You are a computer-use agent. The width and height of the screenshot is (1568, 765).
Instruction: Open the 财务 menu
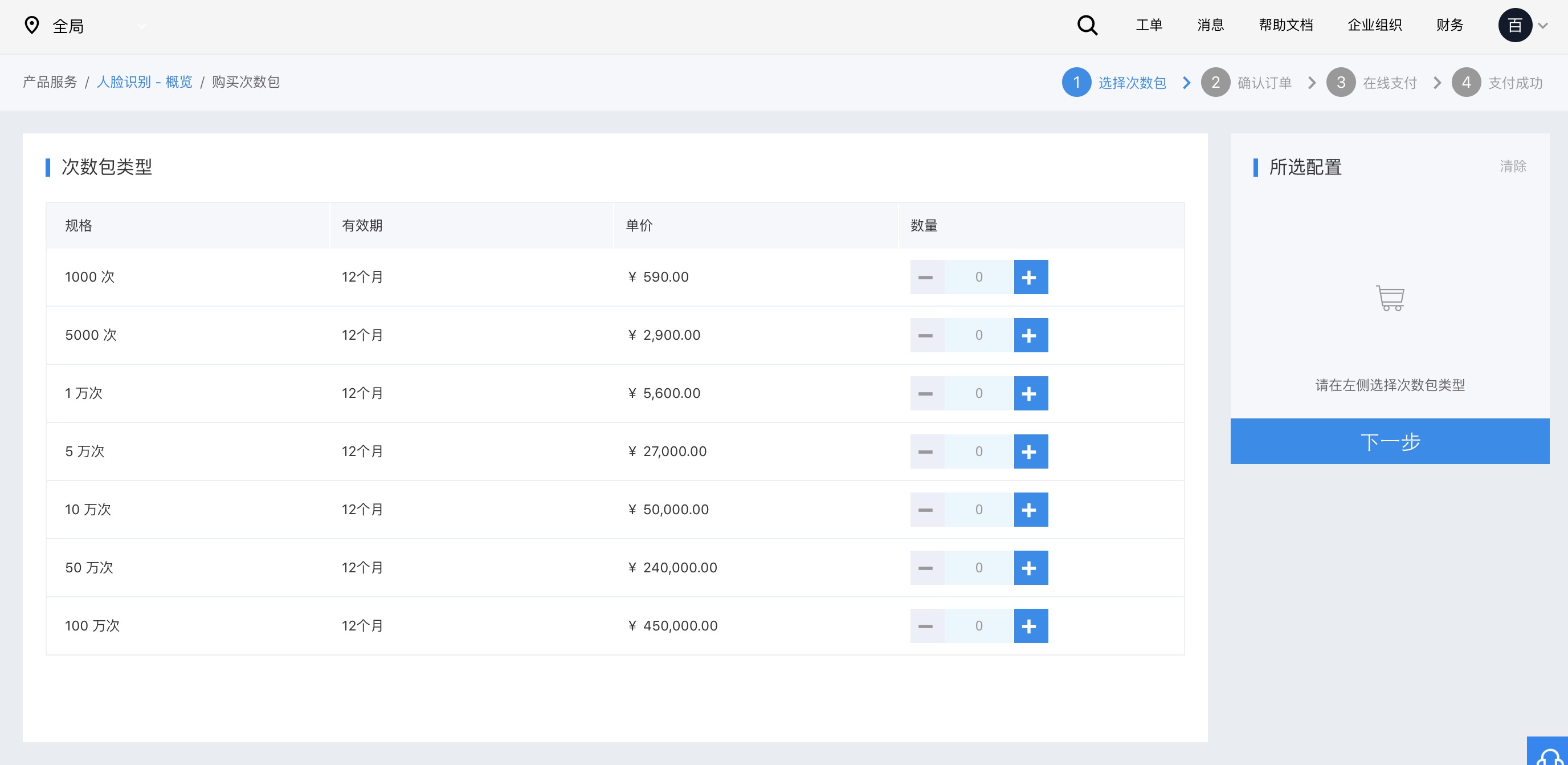(1449, 25)
